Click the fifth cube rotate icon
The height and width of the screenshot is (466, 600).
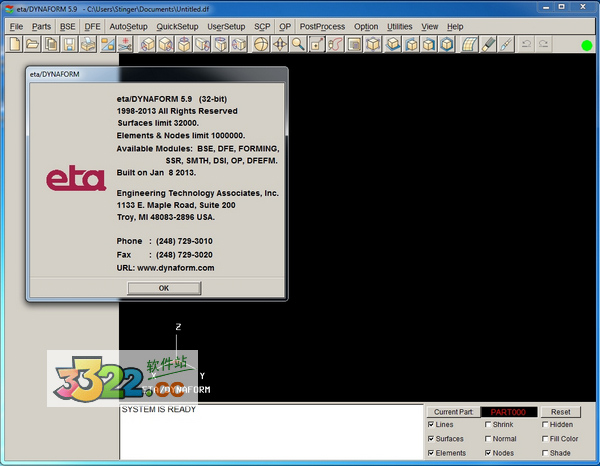[x=221, y=44]
